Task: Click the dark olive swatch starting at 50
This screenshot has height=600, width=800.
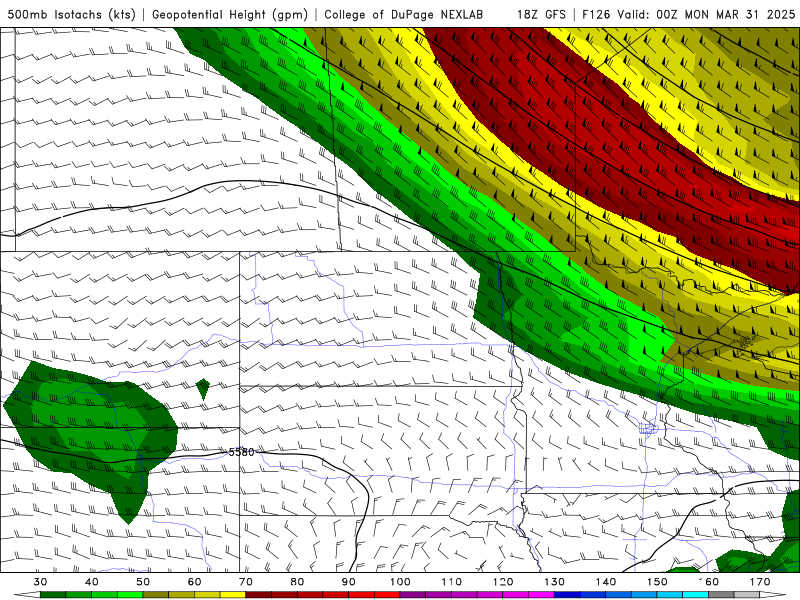Action: (156, 595)
